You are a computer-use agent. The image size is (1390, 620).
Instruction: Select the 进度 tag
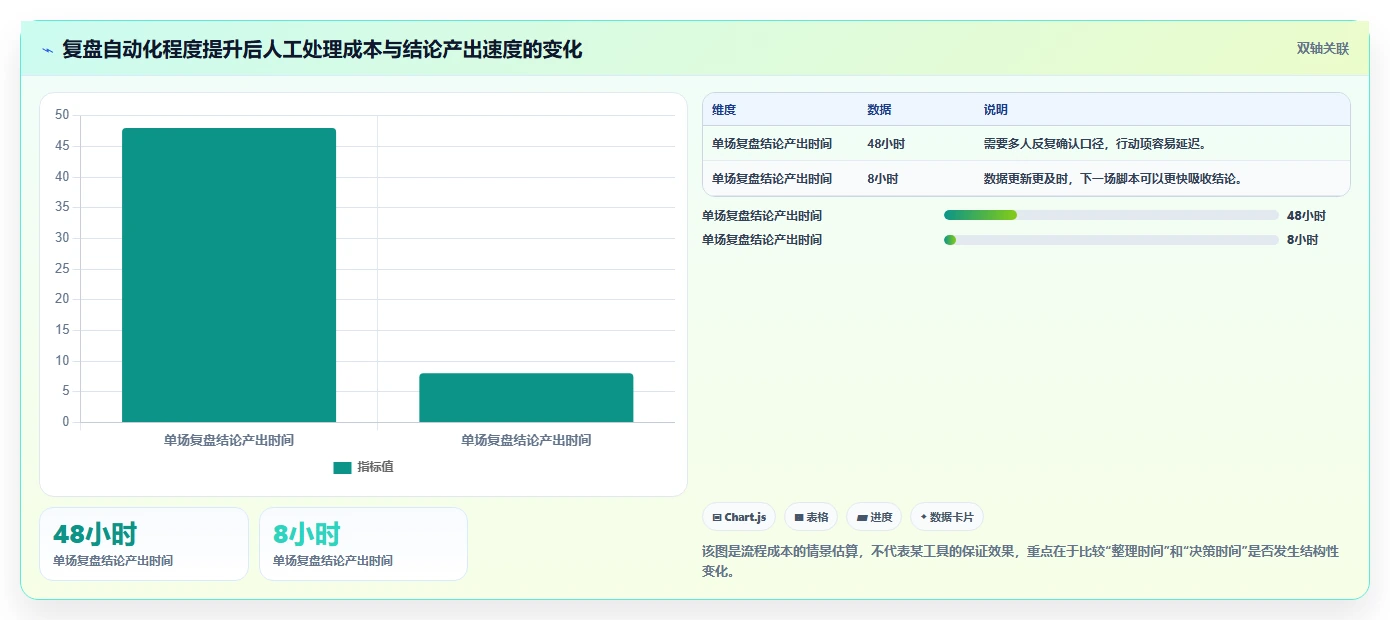[x=874, y=517]
